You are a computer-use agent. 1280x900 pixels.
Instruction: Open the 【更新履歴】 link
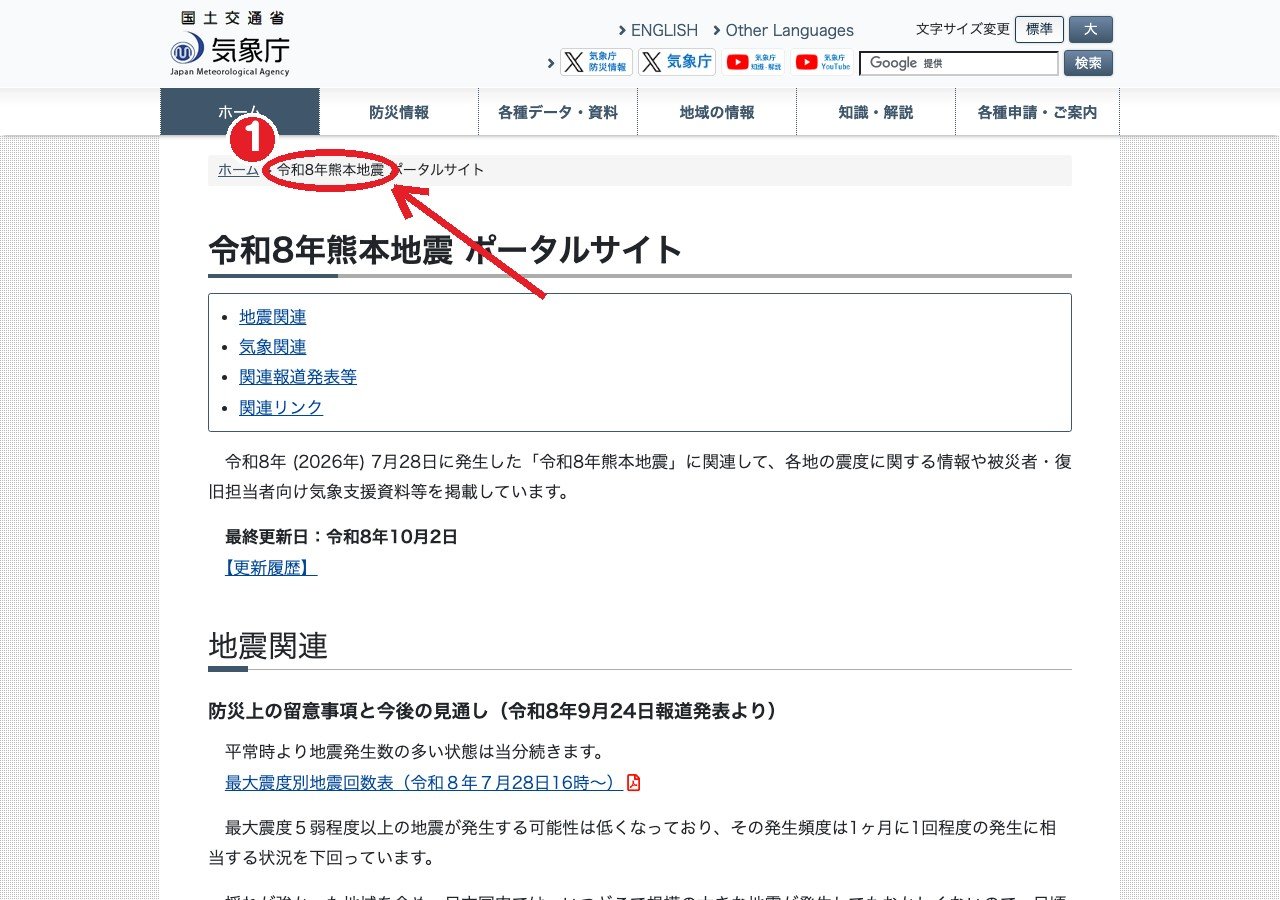coord(271,568)
